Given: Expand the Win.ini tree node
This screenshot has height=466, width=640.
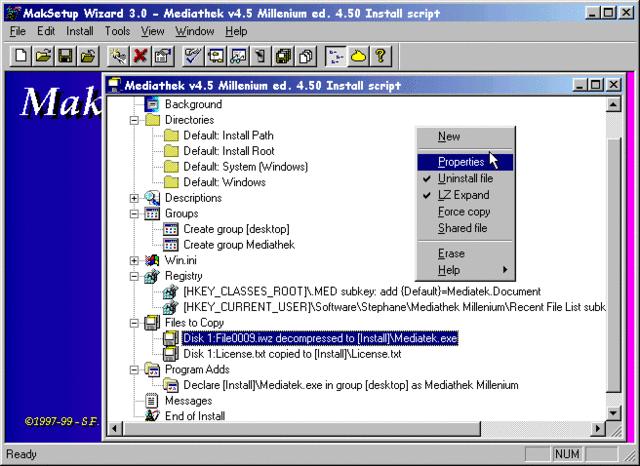Looking at the screenshot, I should point(134,260).
